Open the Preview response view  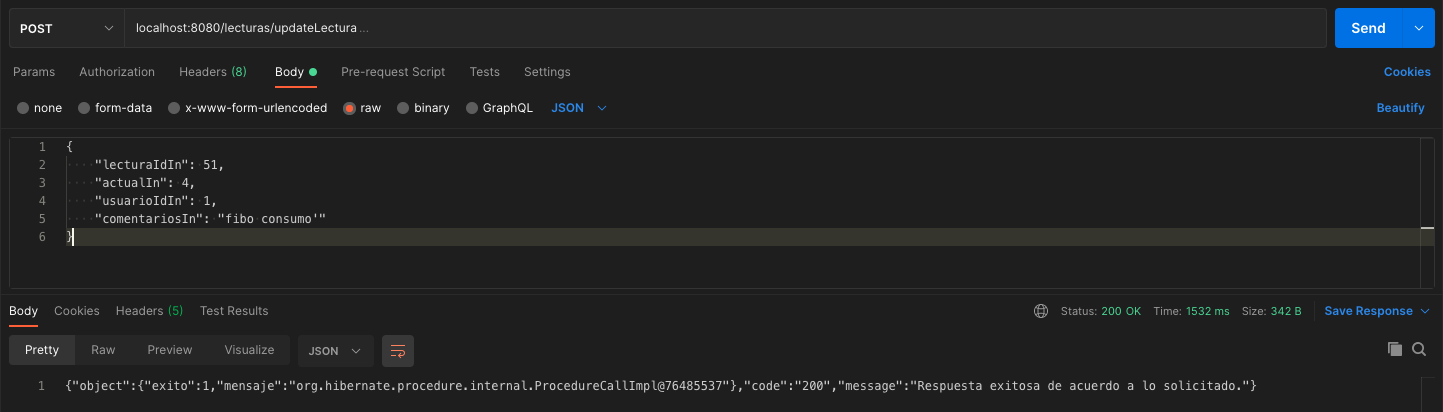click(169, 350)
